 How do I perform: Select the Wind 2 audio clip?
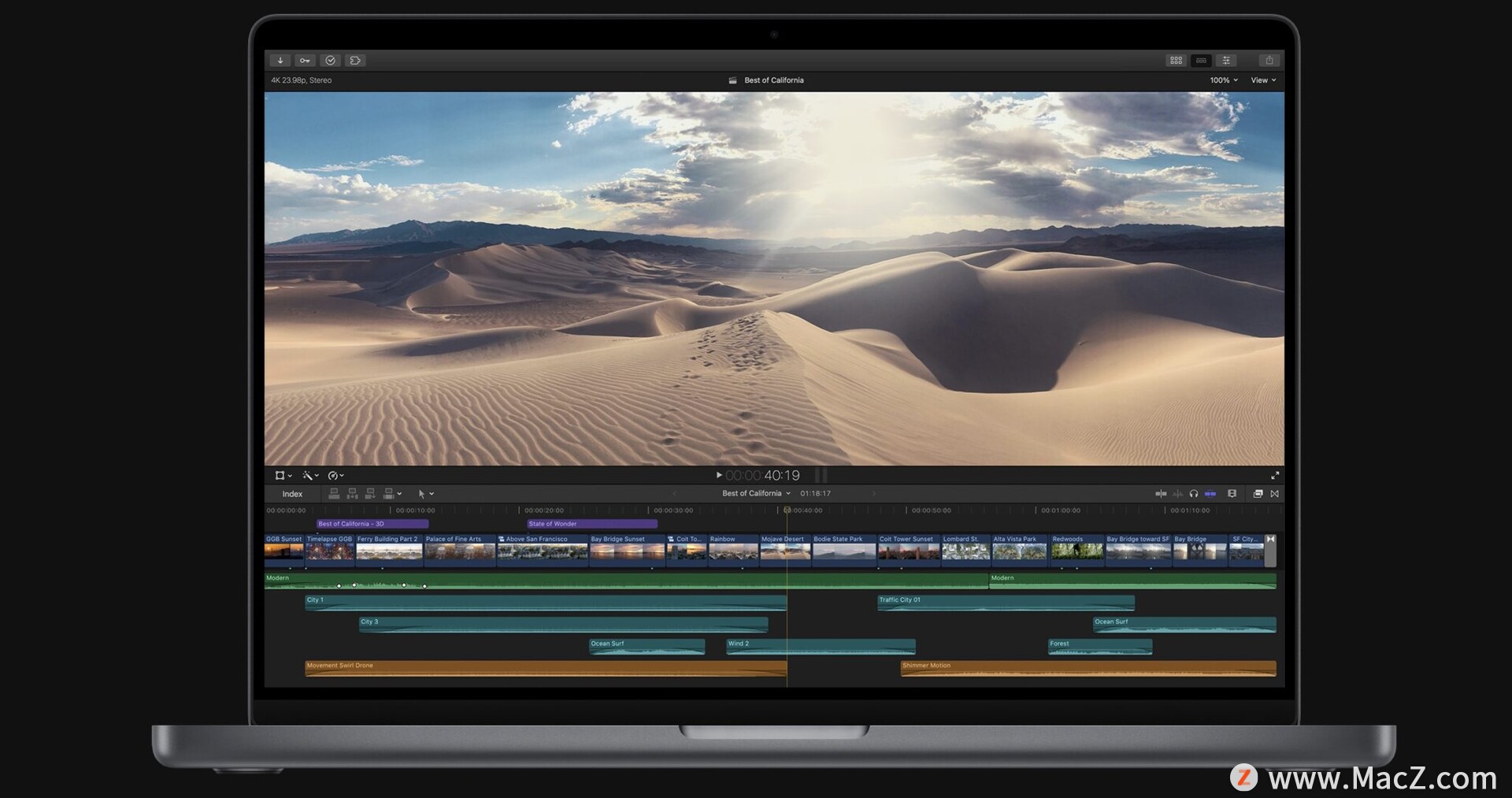tap(821, 647)
